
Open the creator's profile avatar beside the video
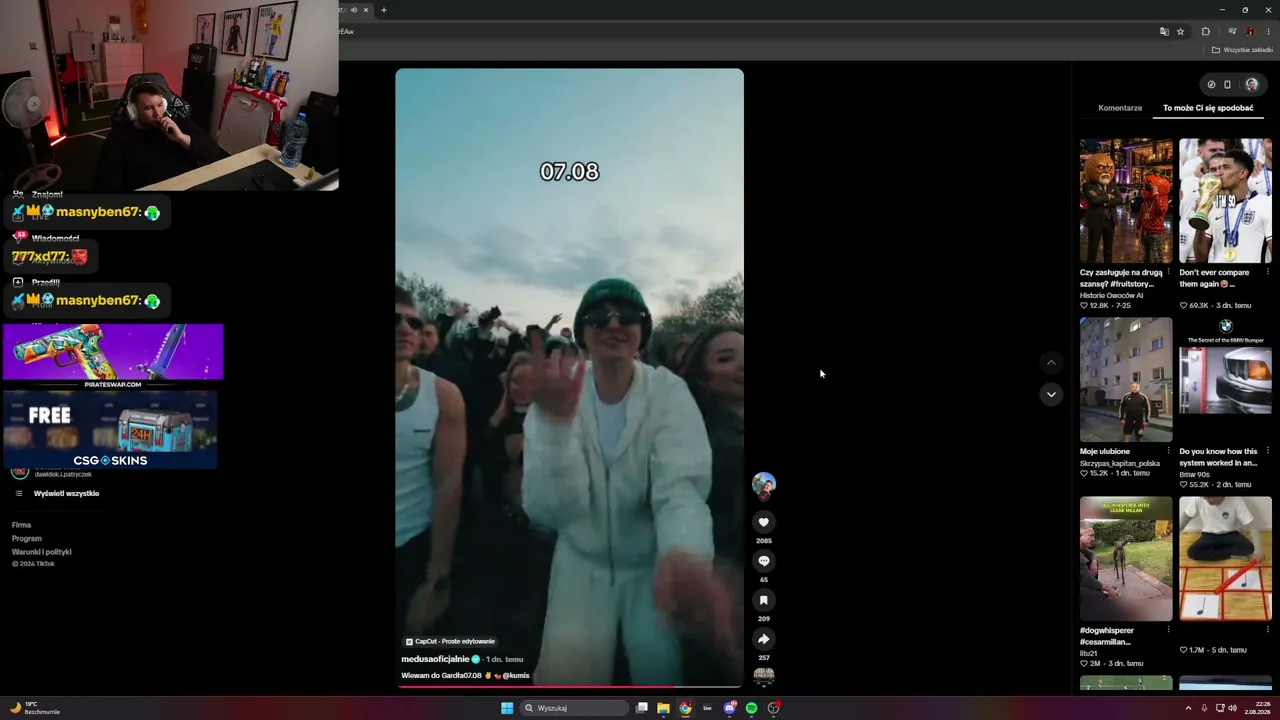coord(764,485)
